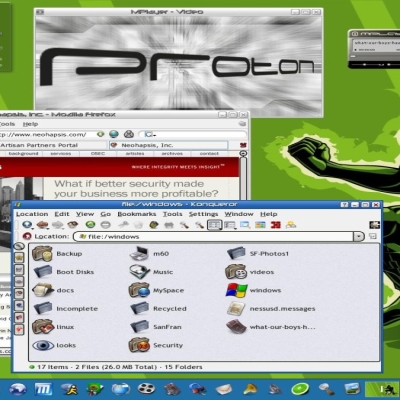Open the magnifier search icon in taskbar
The width and height of the screenshot is (400, 400).
tap(326, 389)
